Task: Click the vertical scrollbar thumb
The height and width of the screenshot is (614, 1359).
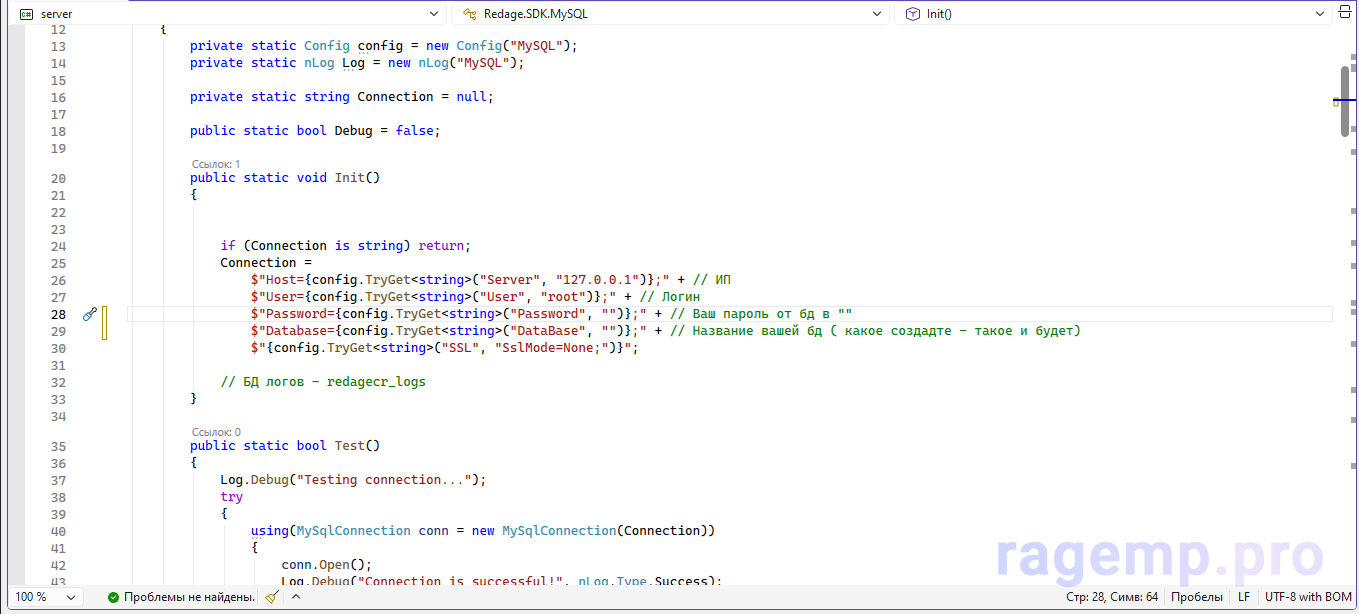Action: tap(1345, 100)
